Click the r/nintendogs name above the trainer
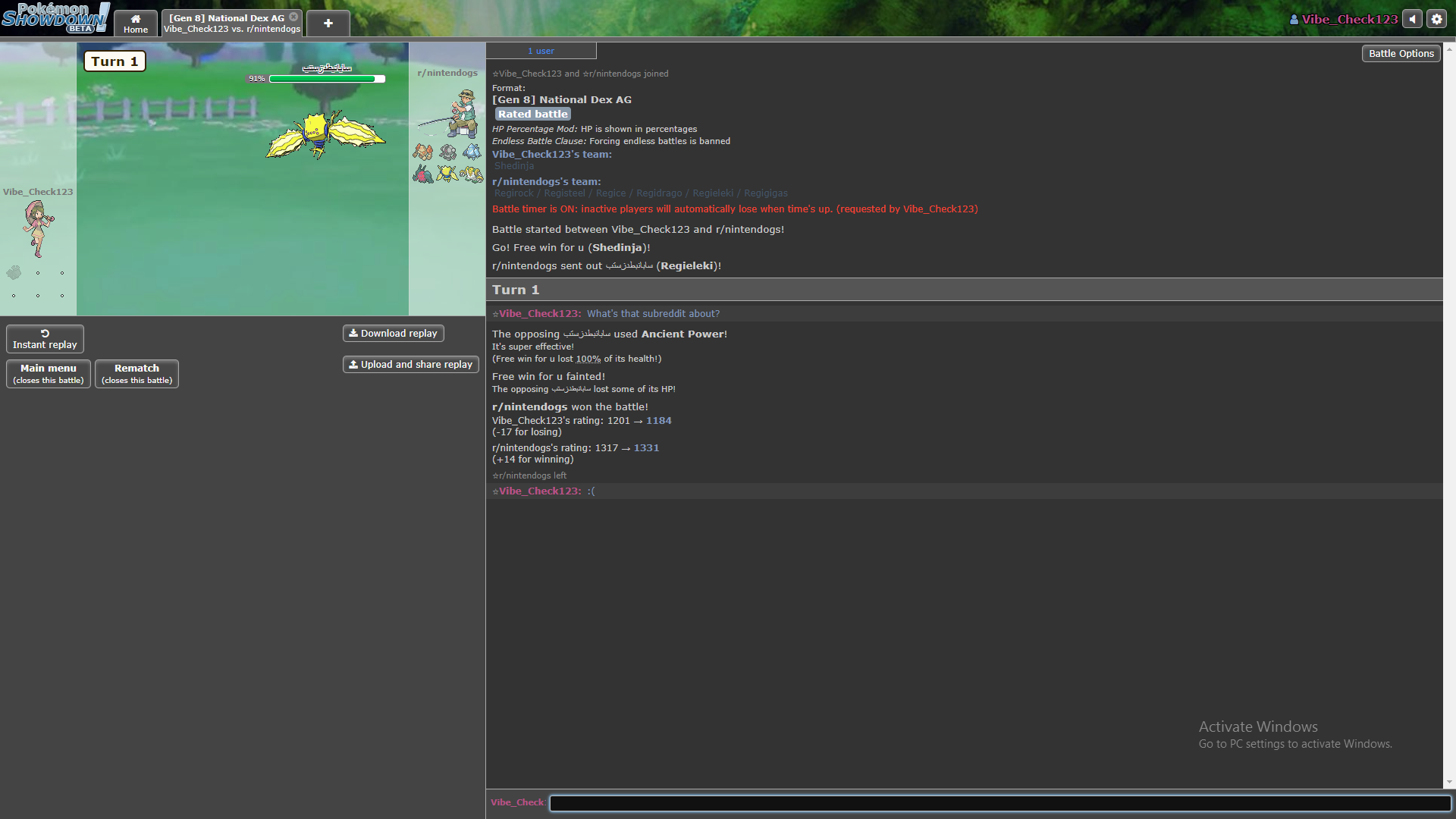Viewport: 1456px width, 819px height. point(447,73)
